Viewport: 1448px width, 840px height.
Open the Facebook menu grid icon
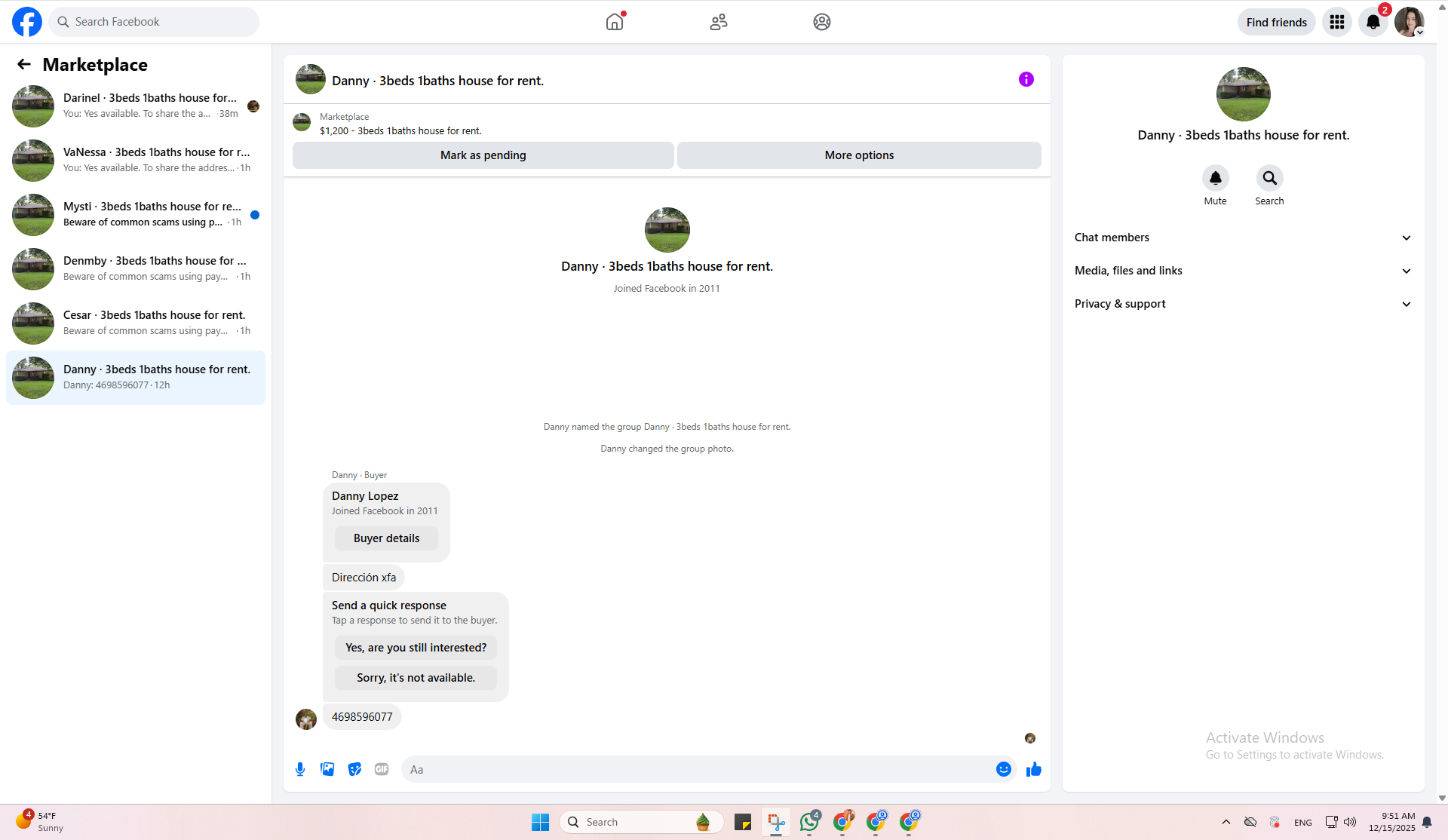[x=1337, y=22]
